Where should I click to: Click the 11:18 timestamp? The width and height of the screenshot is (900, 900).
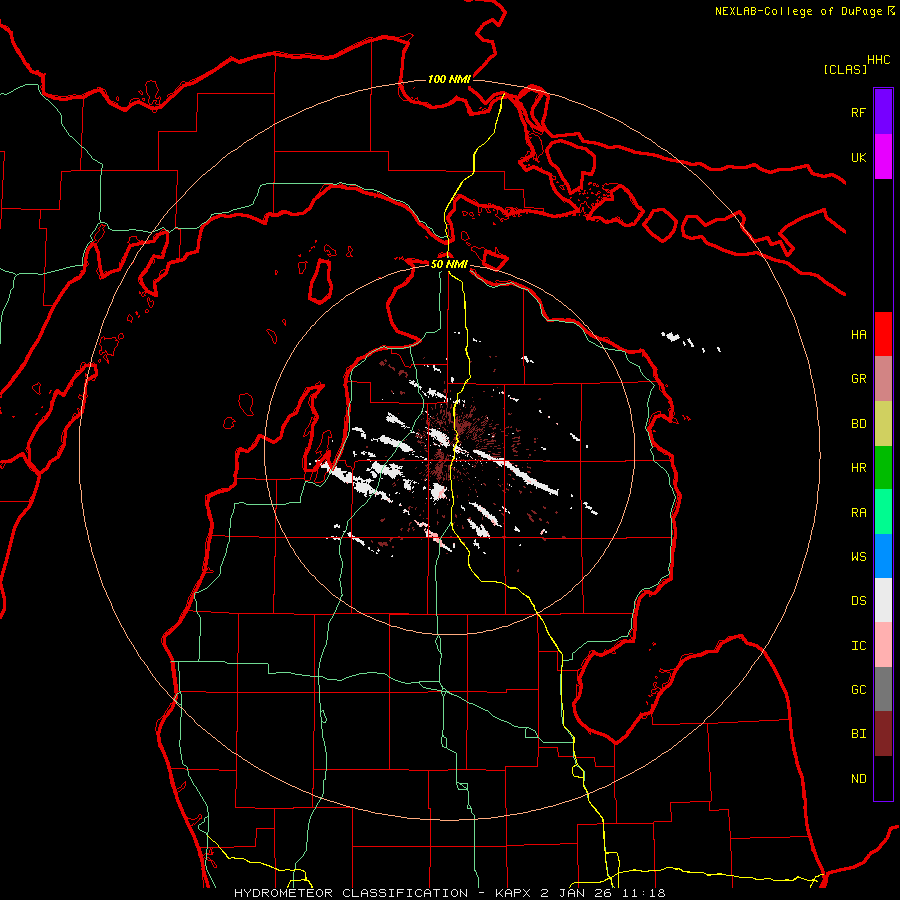645,893
